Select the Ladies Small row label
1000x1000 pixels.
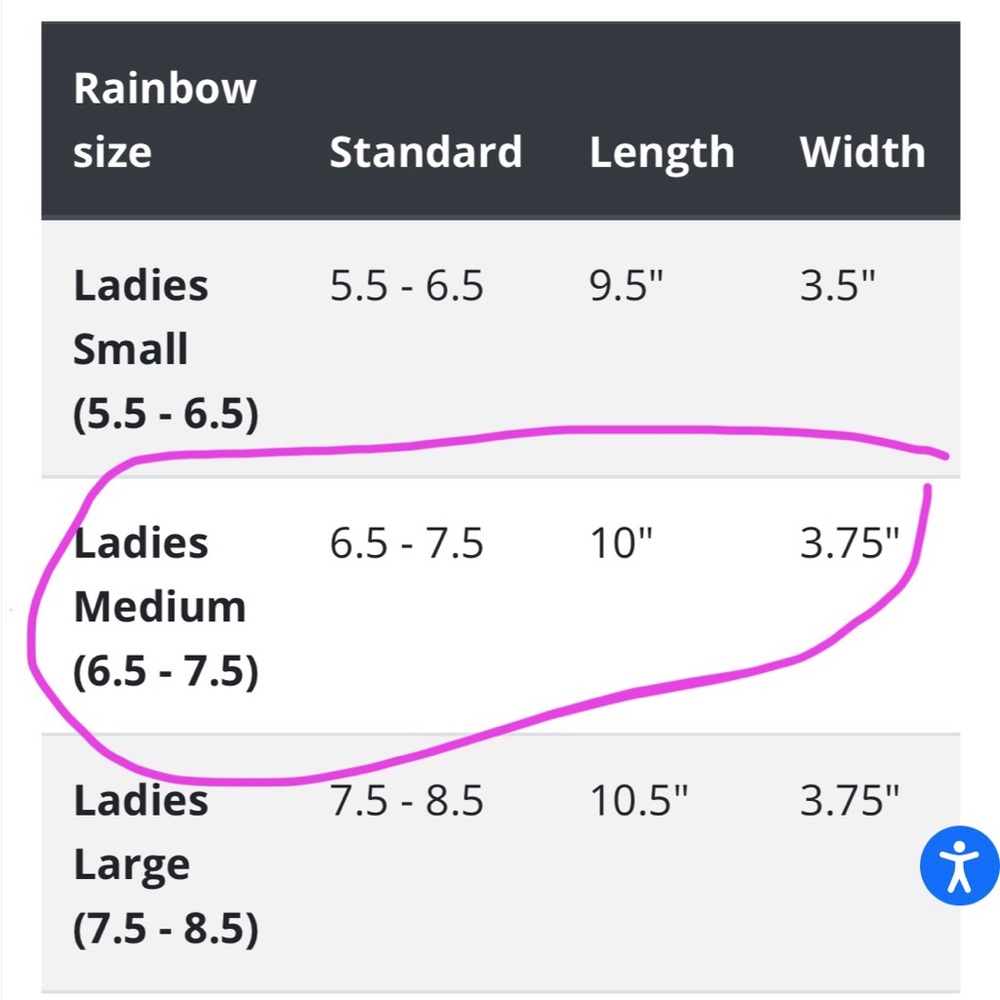[142, 348]
